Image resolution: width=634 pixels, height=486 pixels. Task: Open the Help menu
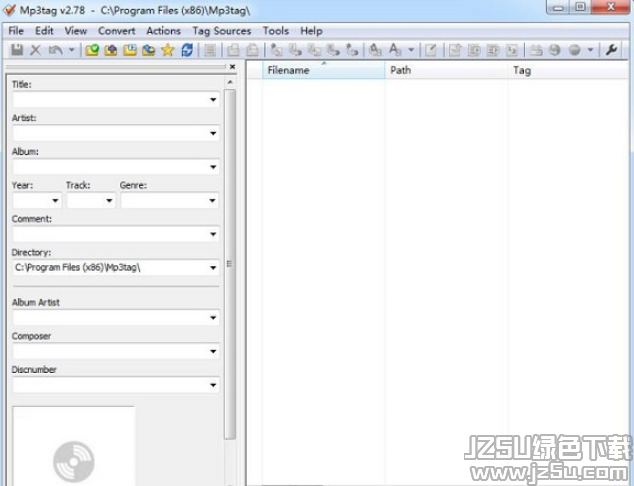tap(311, 31)
